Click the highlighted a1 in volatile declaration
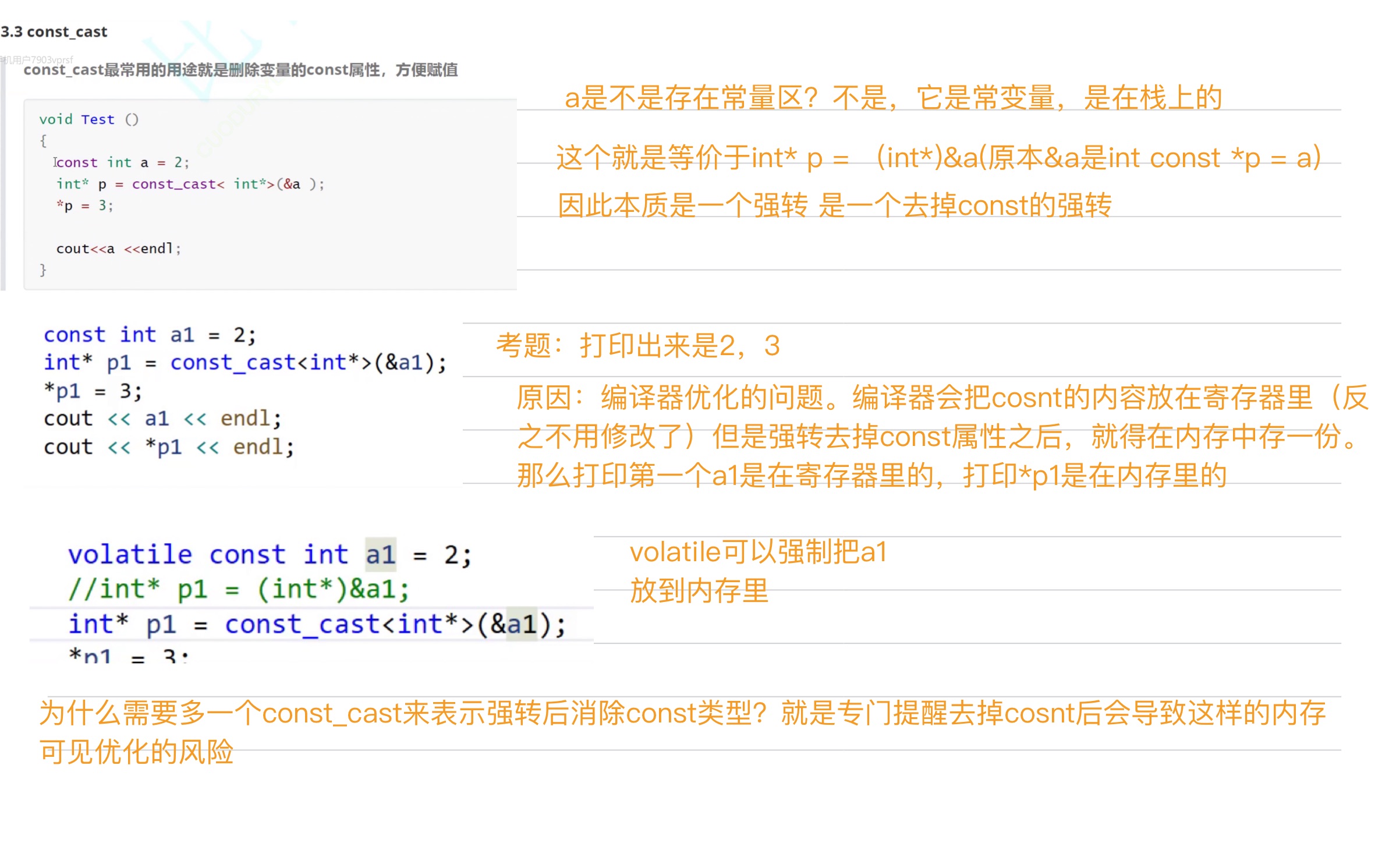Image resolution: width=1389 pixels, height=868 pixels. click(381, 554)
